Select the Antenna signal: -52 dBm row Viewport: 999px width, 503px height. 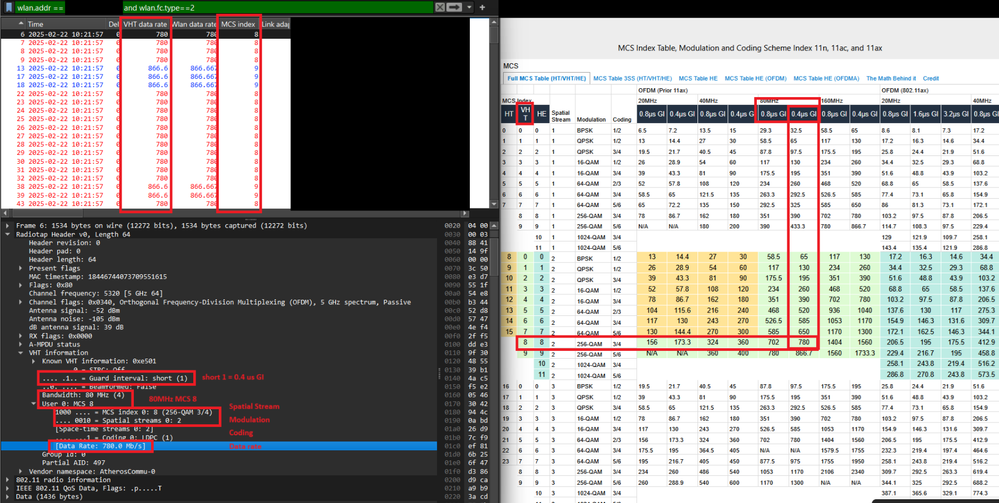pos(219,310)
